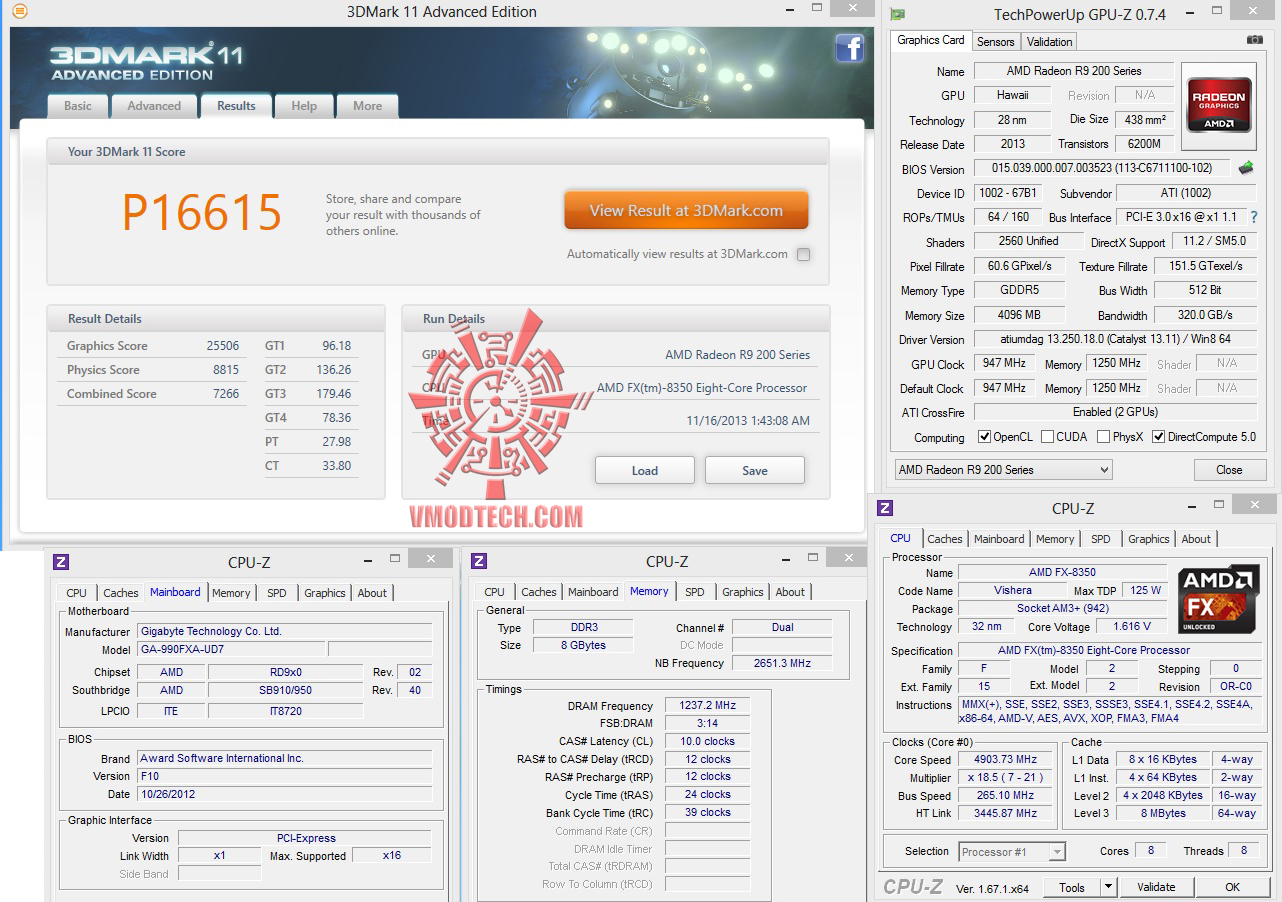1282x902 pixels.
Task: Expand the Tools dropdown arrow in CPU-Z
Action: tap(1108, 887)
